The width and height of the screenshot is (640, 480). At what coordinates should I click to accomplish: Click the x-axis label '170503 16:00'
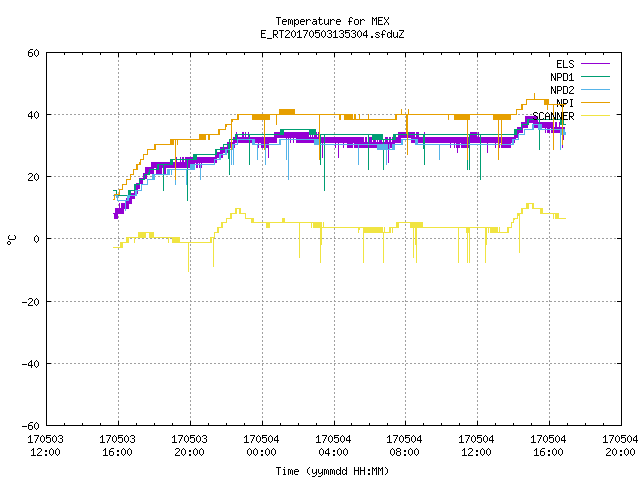[x=117, y=446]
